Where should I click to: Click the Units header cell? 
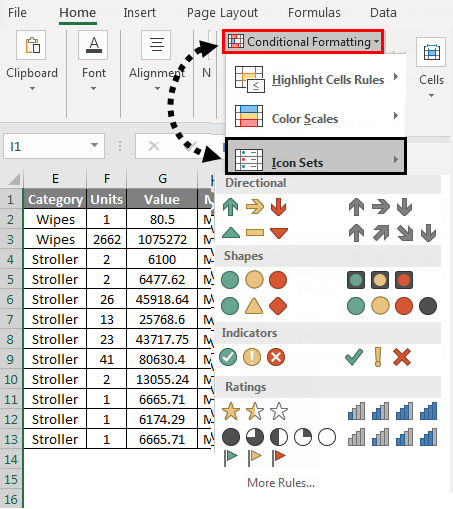[x=107, y=199]
